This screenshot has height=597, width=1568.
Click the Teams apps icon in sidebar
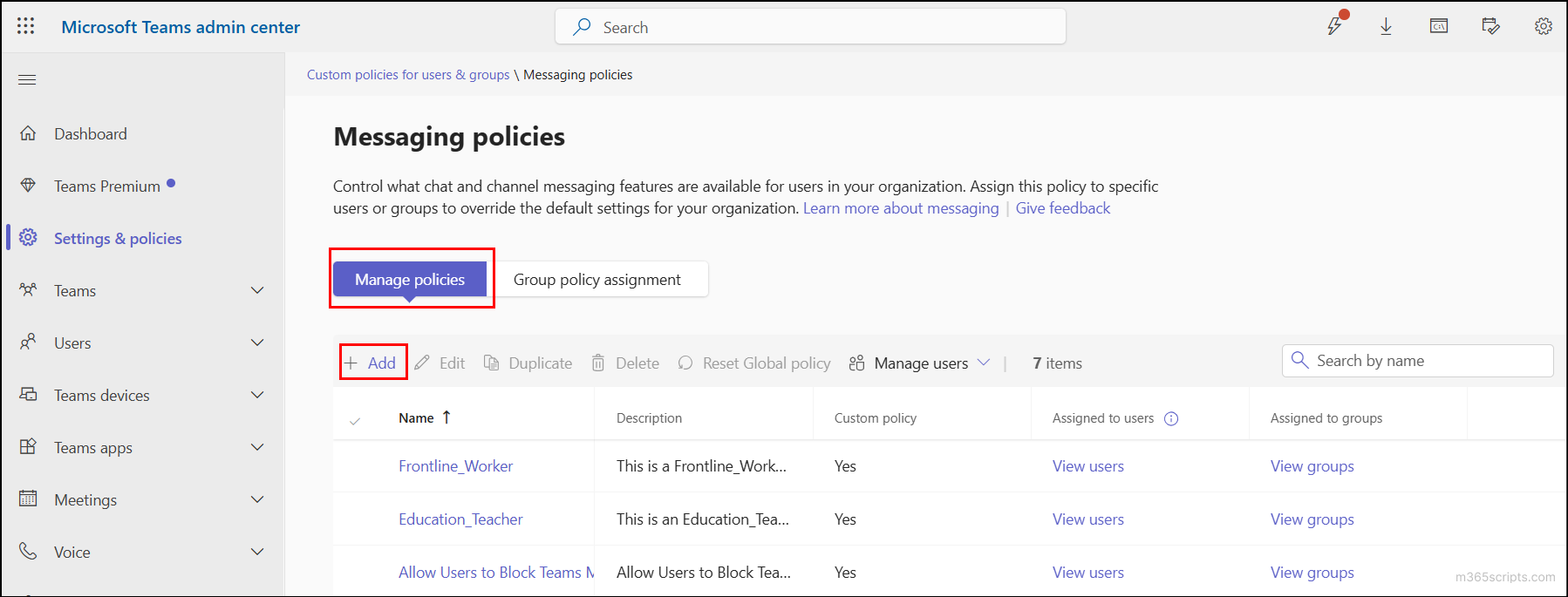tap(28, 447)
